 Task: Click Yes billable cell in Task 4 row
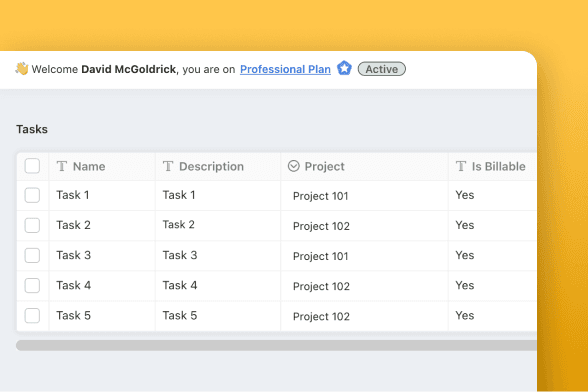coord(493,285)
